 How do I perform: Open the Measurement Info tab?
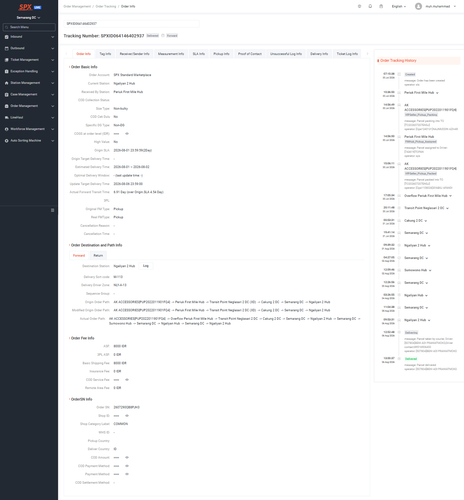click(x=171, y=54)
